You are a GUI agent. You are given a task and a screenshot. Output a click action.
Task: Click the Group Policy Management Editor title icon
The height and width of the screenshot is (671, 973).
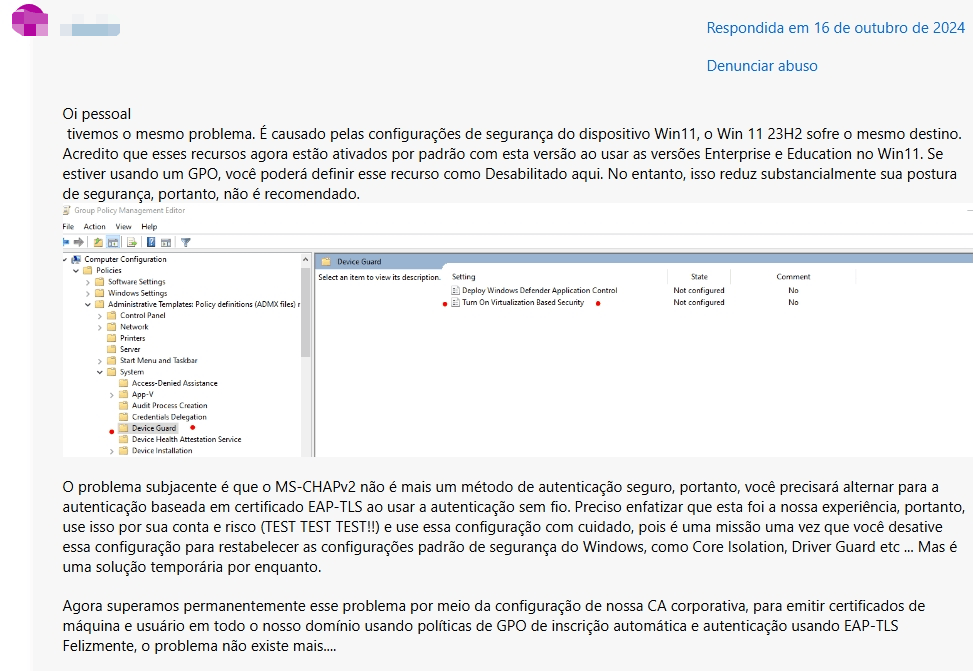tap(66, 210)
